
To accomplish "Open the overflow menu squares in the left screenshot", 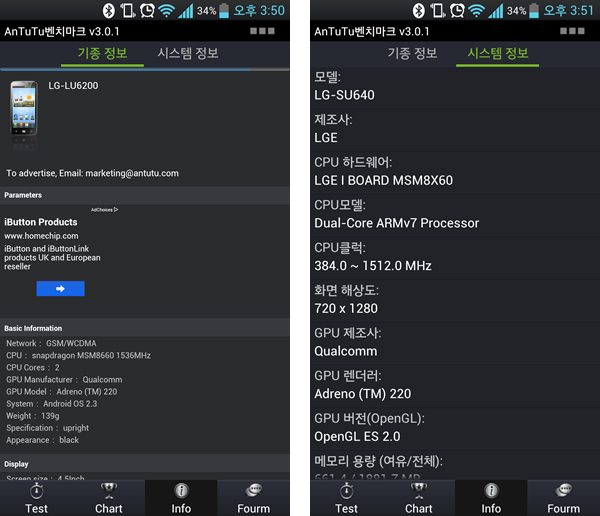I will click(x=262, y=31).
